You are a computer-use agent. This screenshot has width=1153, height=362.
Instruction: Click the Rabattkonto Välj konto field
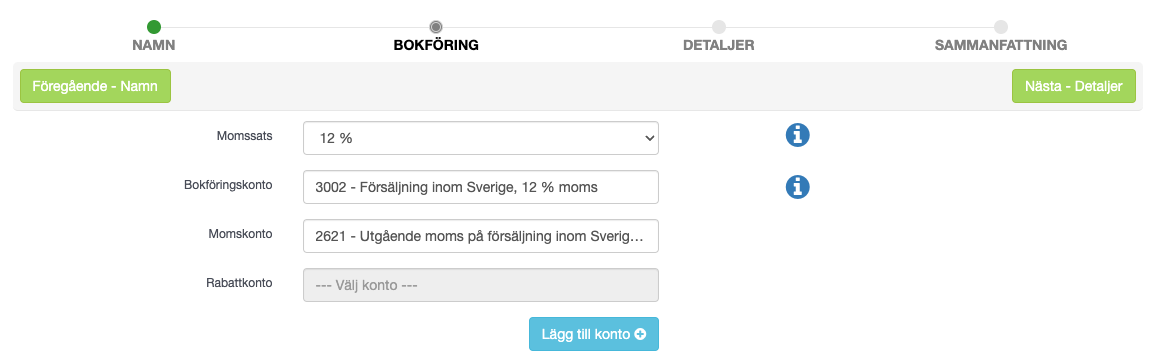pos(481,285)
